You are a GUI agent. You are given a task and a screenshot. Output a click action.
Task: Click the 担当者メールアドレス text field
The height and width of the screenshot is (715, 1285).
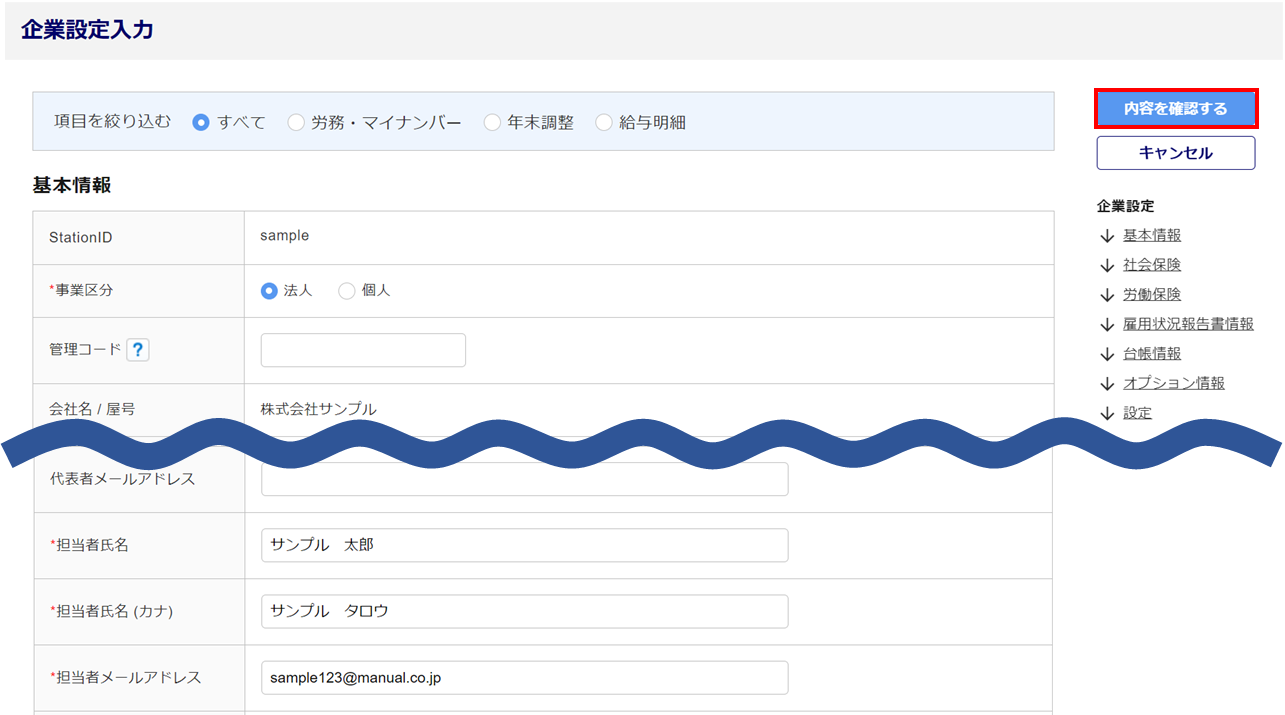pyautogui.click(x=524, y=678)
